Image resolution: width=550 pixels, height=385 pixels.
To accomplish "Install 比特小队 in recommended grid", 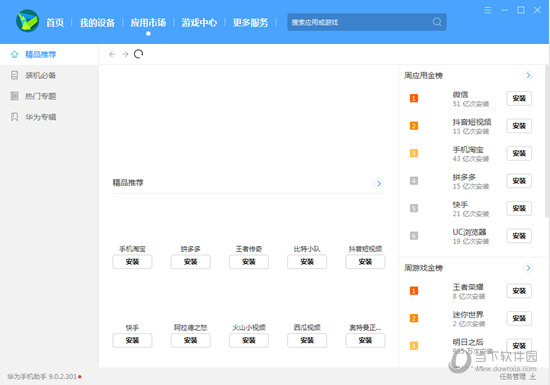I will (307, 262).
